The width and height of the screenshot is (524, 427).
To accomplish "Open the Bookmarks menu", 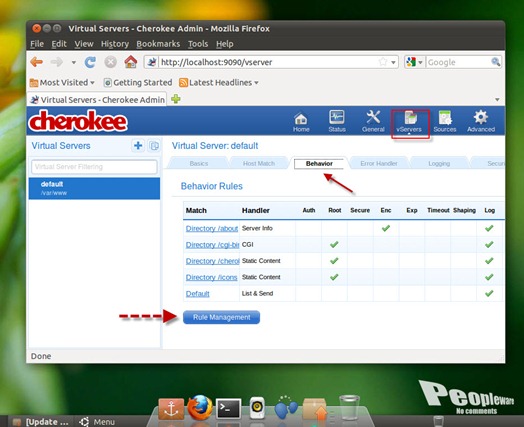I will pos(158,44).
